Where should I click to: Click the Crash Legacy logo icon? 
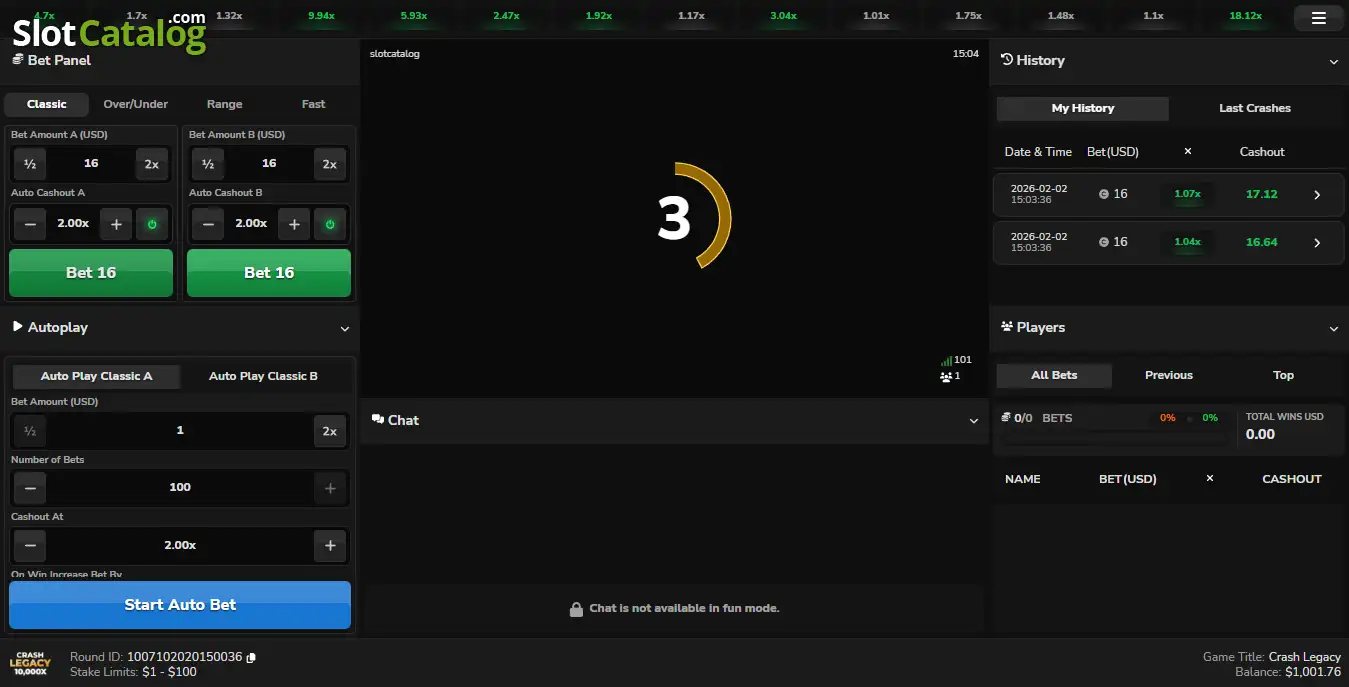[x=30, y=664]
